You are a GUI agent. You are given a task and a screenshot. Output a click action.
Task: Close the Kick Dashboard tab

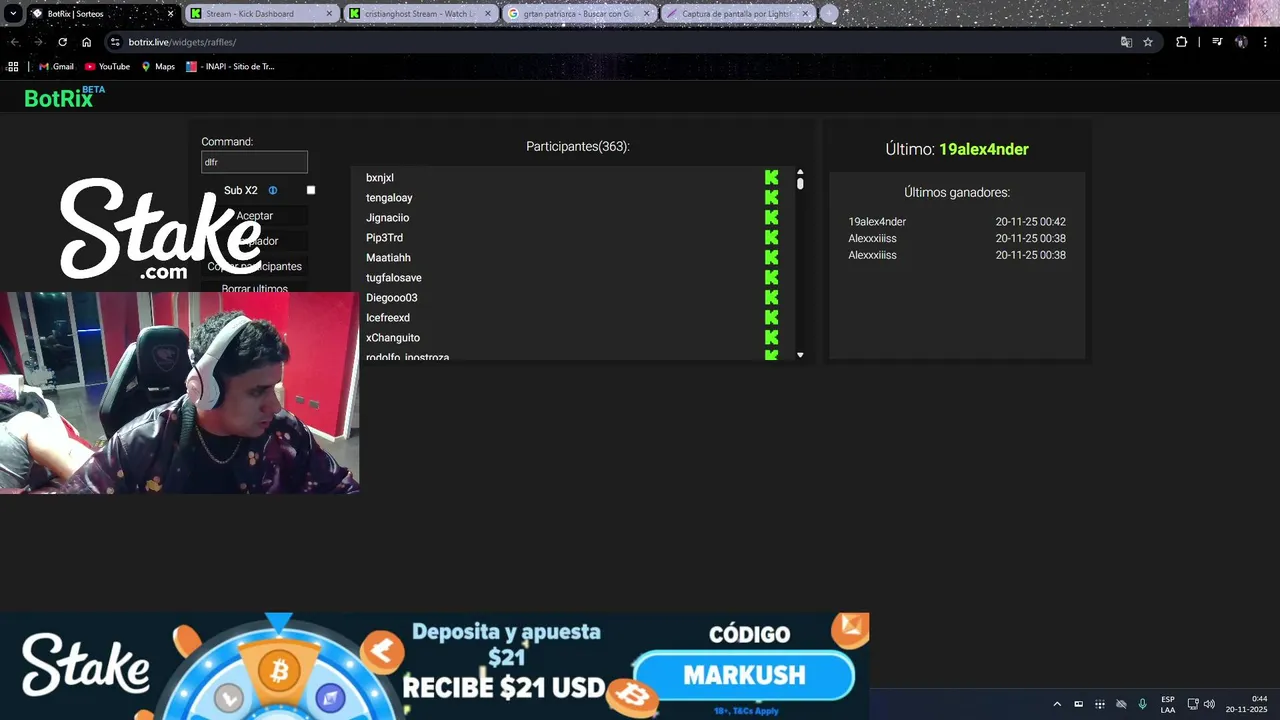(x=329, y=14)
